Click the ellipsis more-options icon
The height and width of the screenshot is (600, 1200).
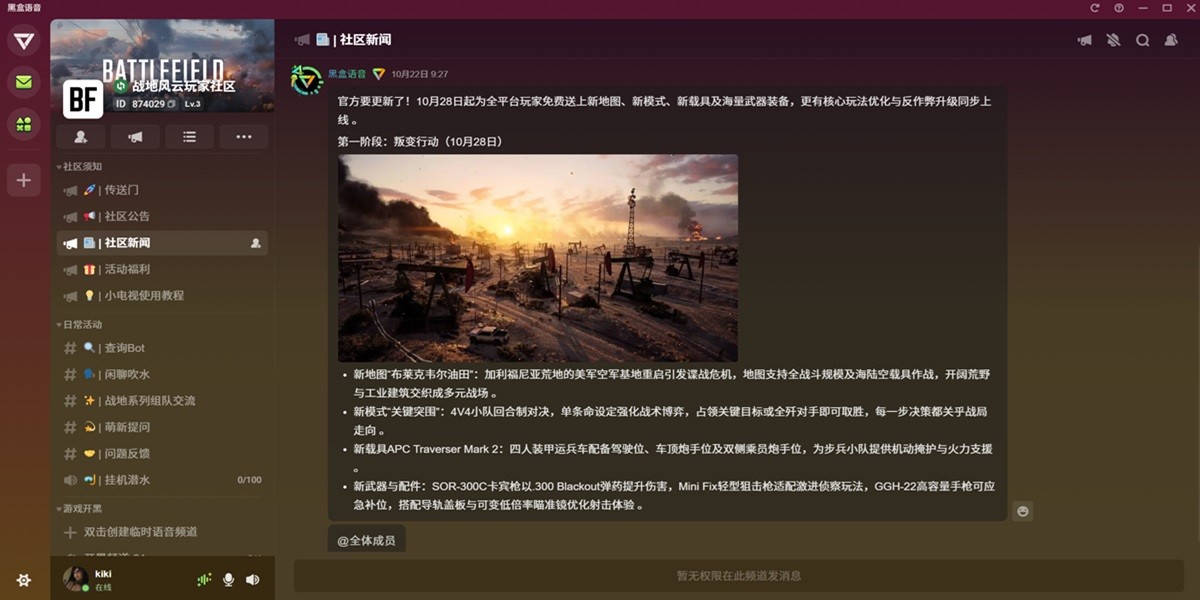click(x=243, y=136)
